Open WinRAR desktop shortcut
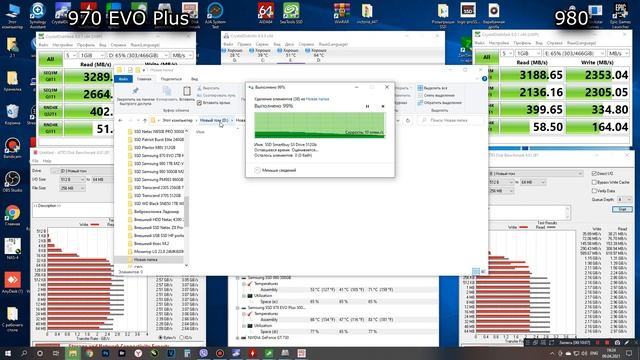This screenshot has width=640, height=360. pos(342,13)
